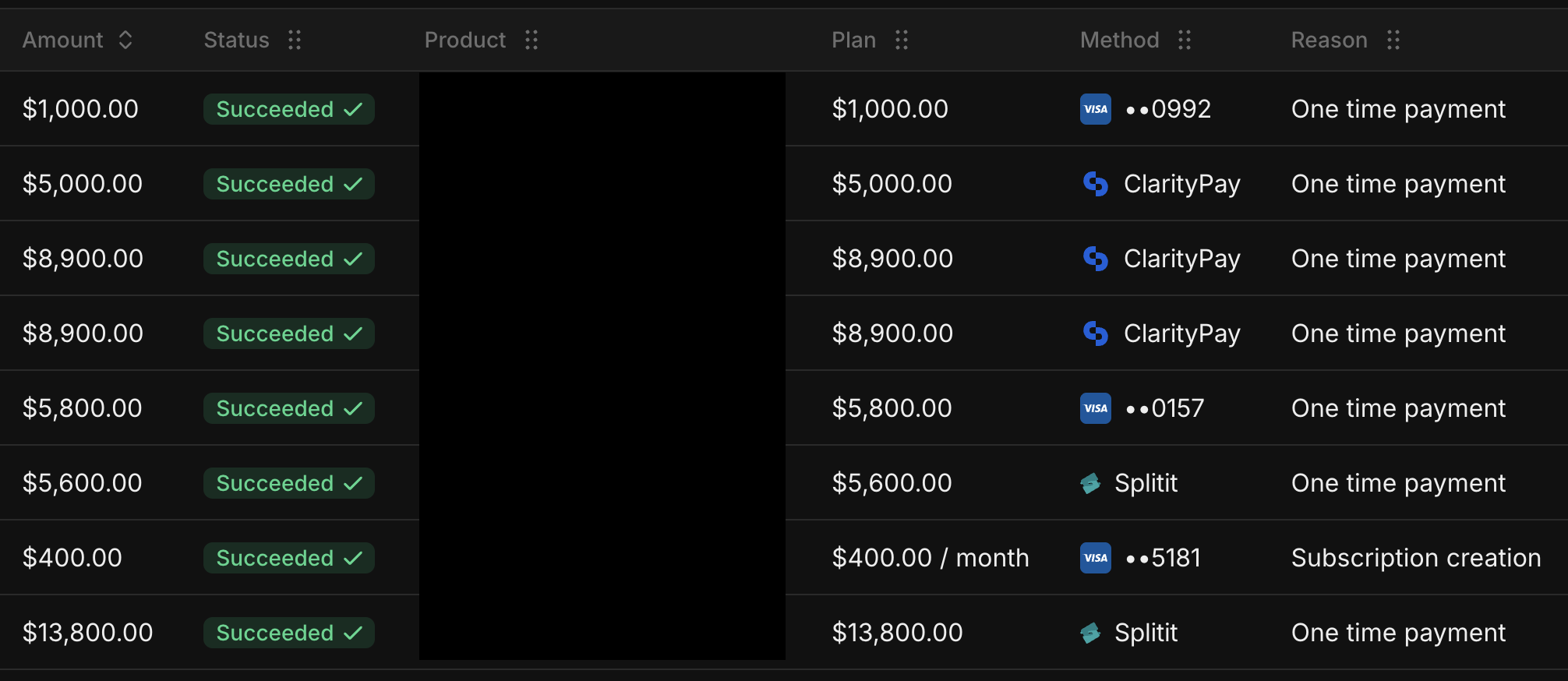Click ClarityPay logo in $5,000.00 row
The width and height of the screenshot is (1568, 681).
coord(1096,184)
